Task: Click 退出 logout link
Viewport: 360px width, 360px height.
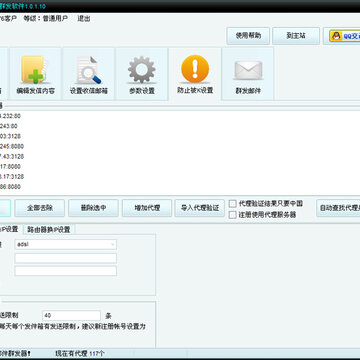Action: click(84, 19)
